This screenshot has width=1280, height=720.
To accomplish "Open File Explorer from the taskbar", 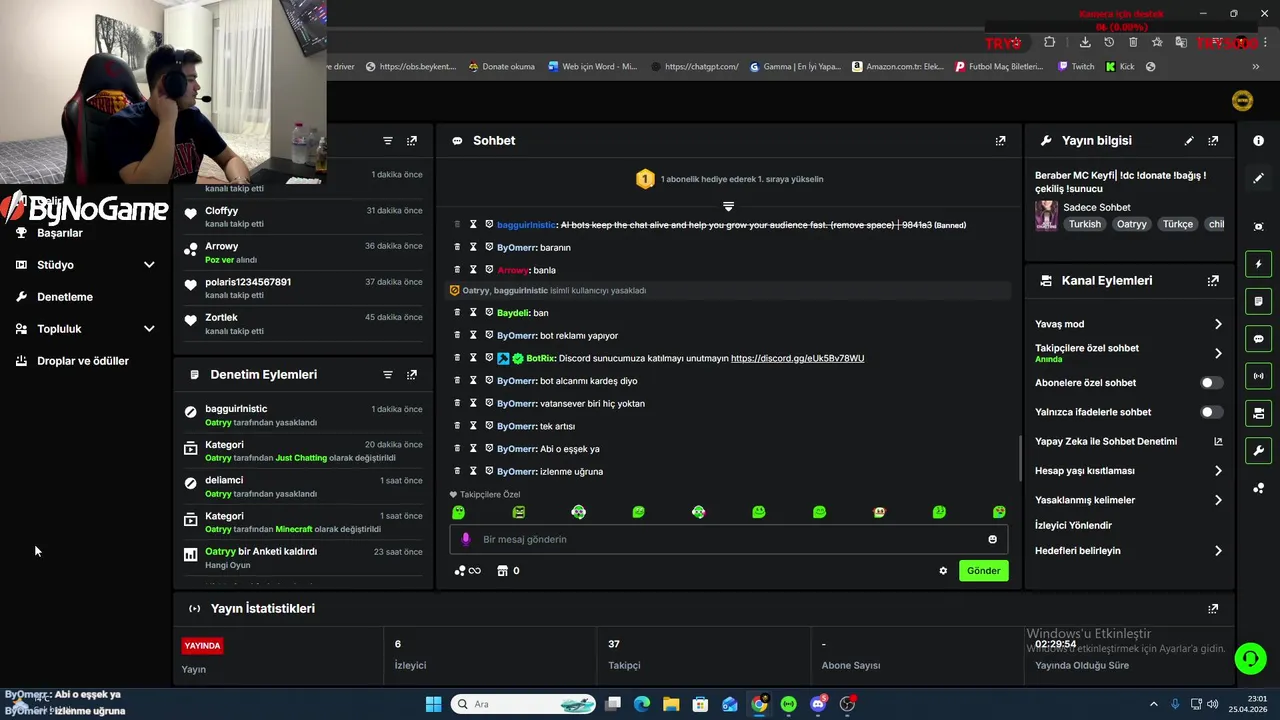I will [x=671, y=704].
